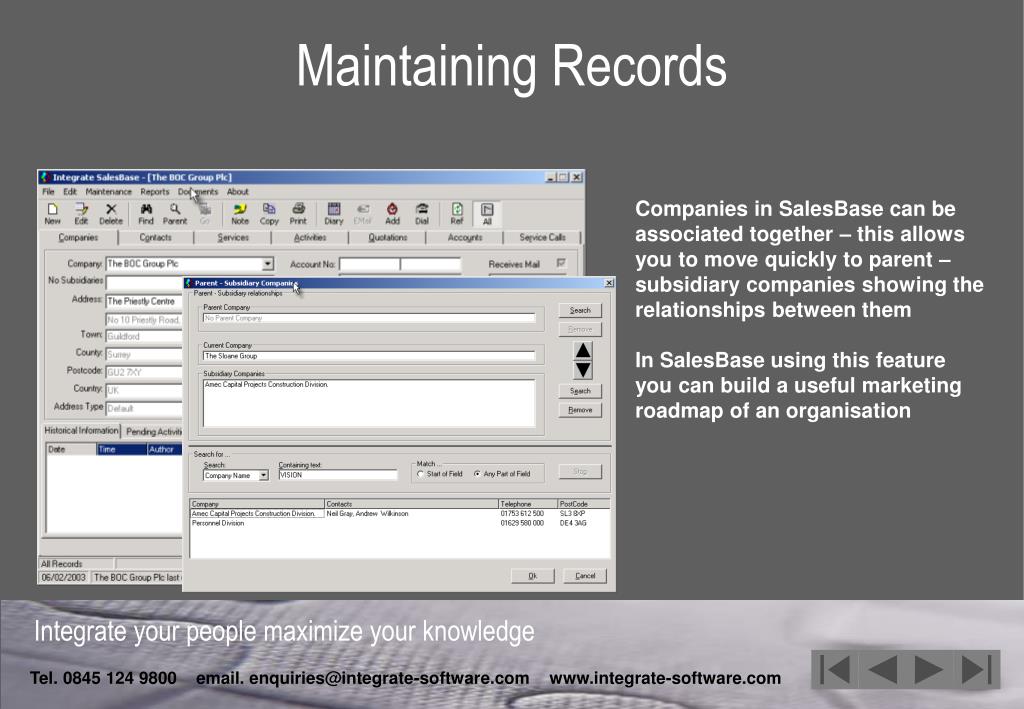Switch to the Quotations tab
Viewport: 1024px width, 709px height.
coord(387,238)
